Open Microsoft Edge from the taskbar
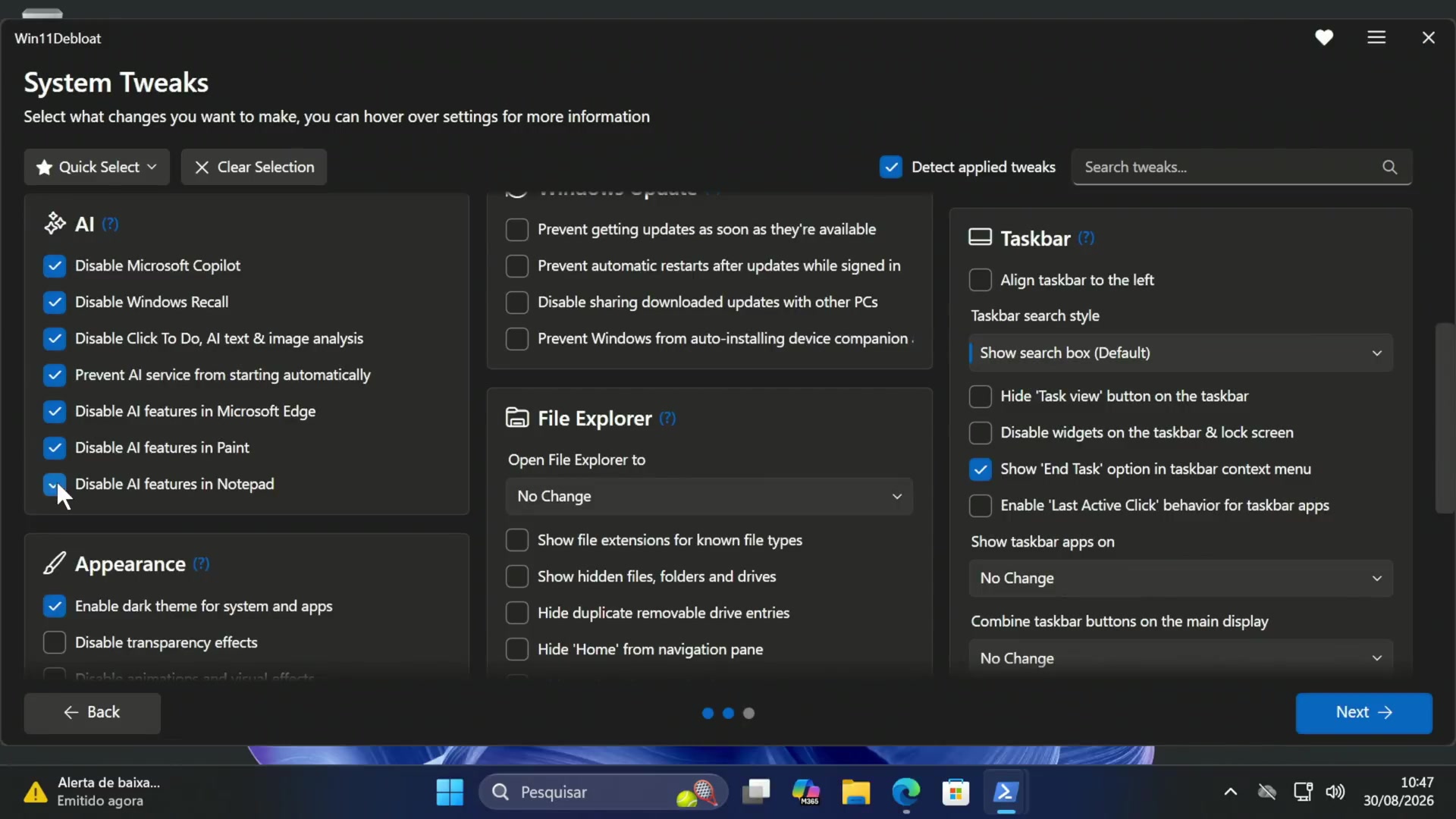This screenshot has width=1456, height=819. (905, 792)
